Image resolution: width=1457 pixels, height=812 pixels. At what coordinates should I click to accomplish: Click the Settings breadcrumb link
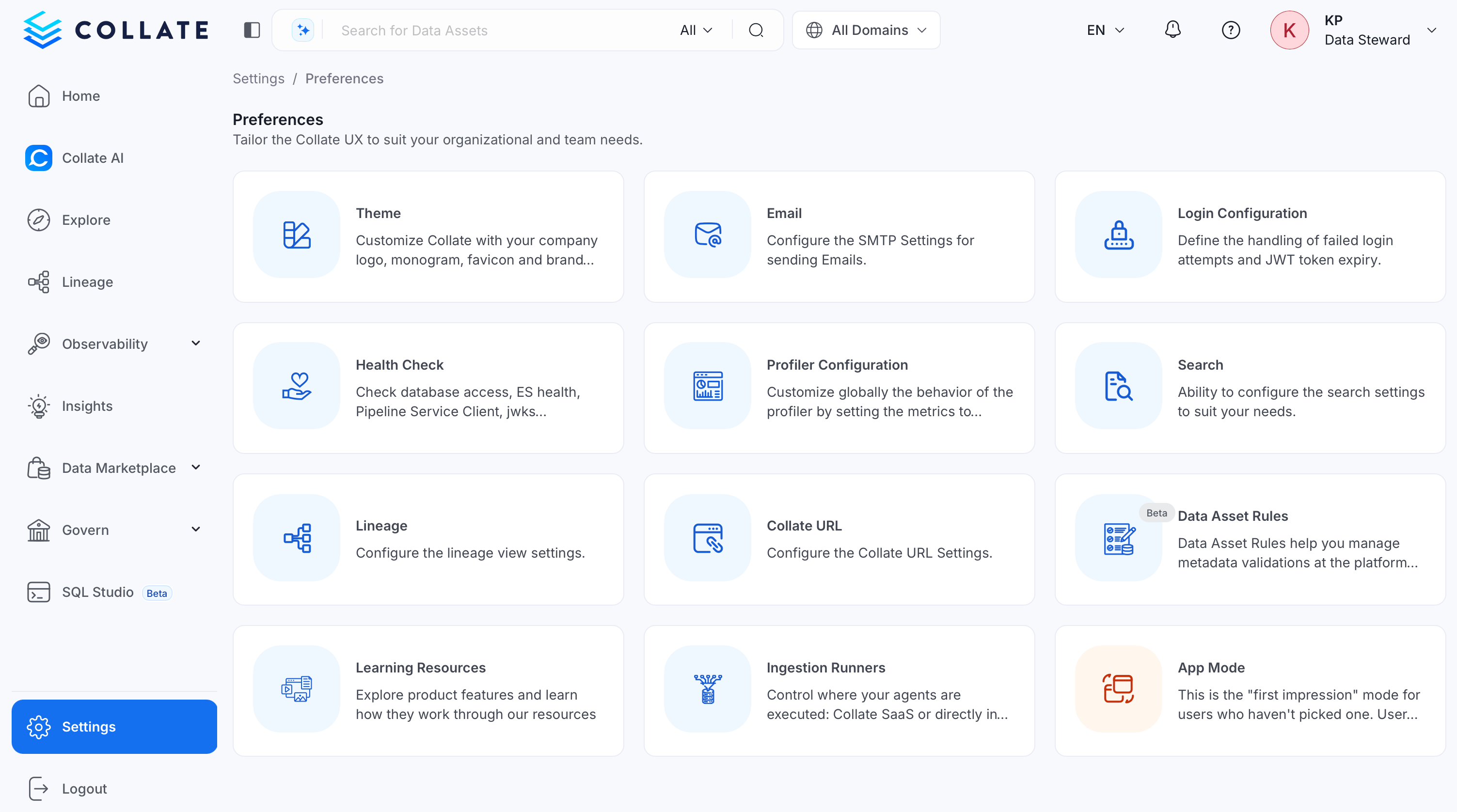point(258,78)
